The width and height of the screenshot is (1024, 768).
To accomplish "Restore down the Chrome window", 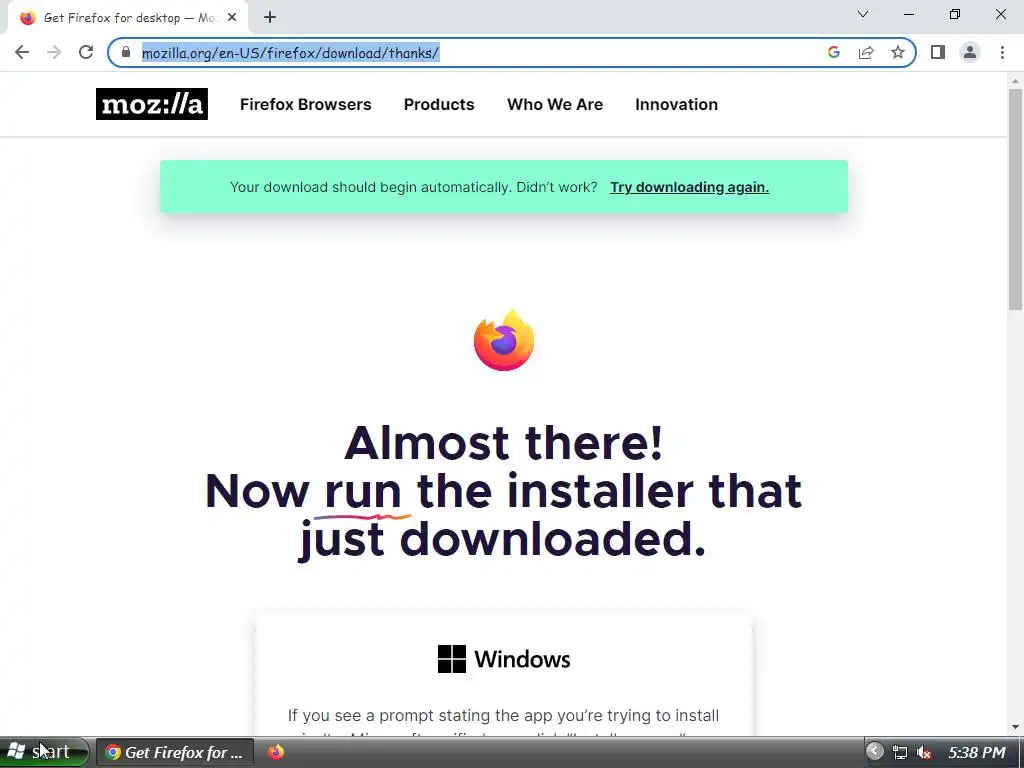I will [955, 14].
